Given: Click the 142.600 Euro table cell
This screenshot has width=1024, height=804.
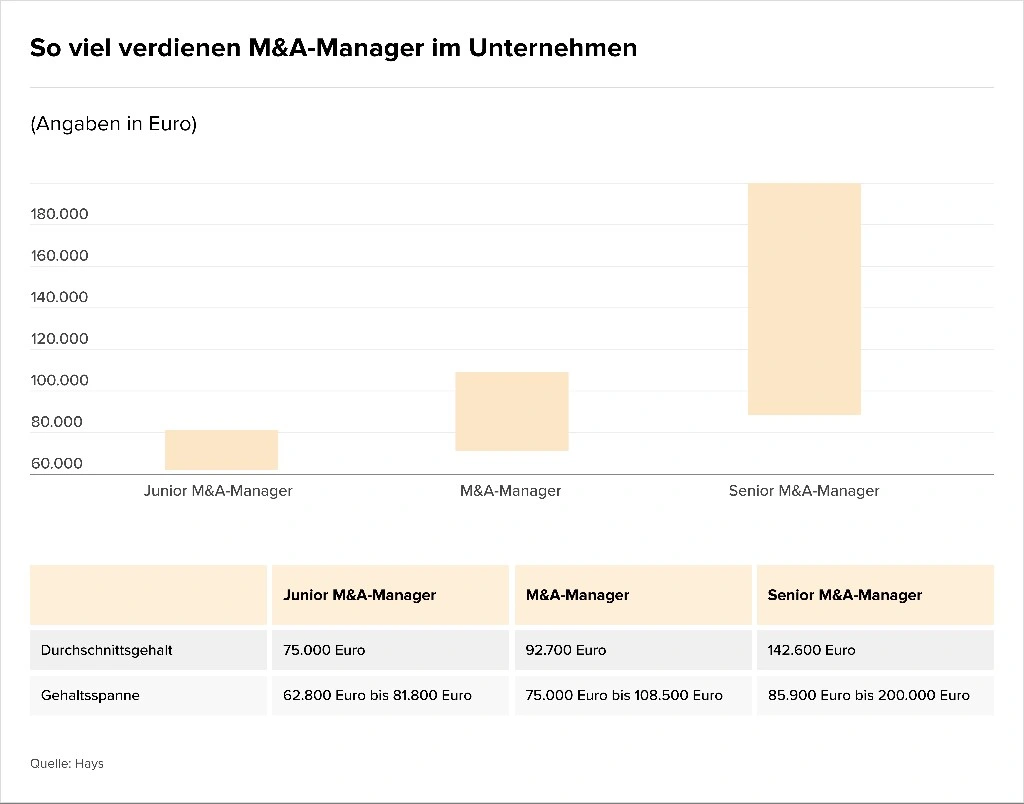Looking at the screenshot, I should (812, 650).
